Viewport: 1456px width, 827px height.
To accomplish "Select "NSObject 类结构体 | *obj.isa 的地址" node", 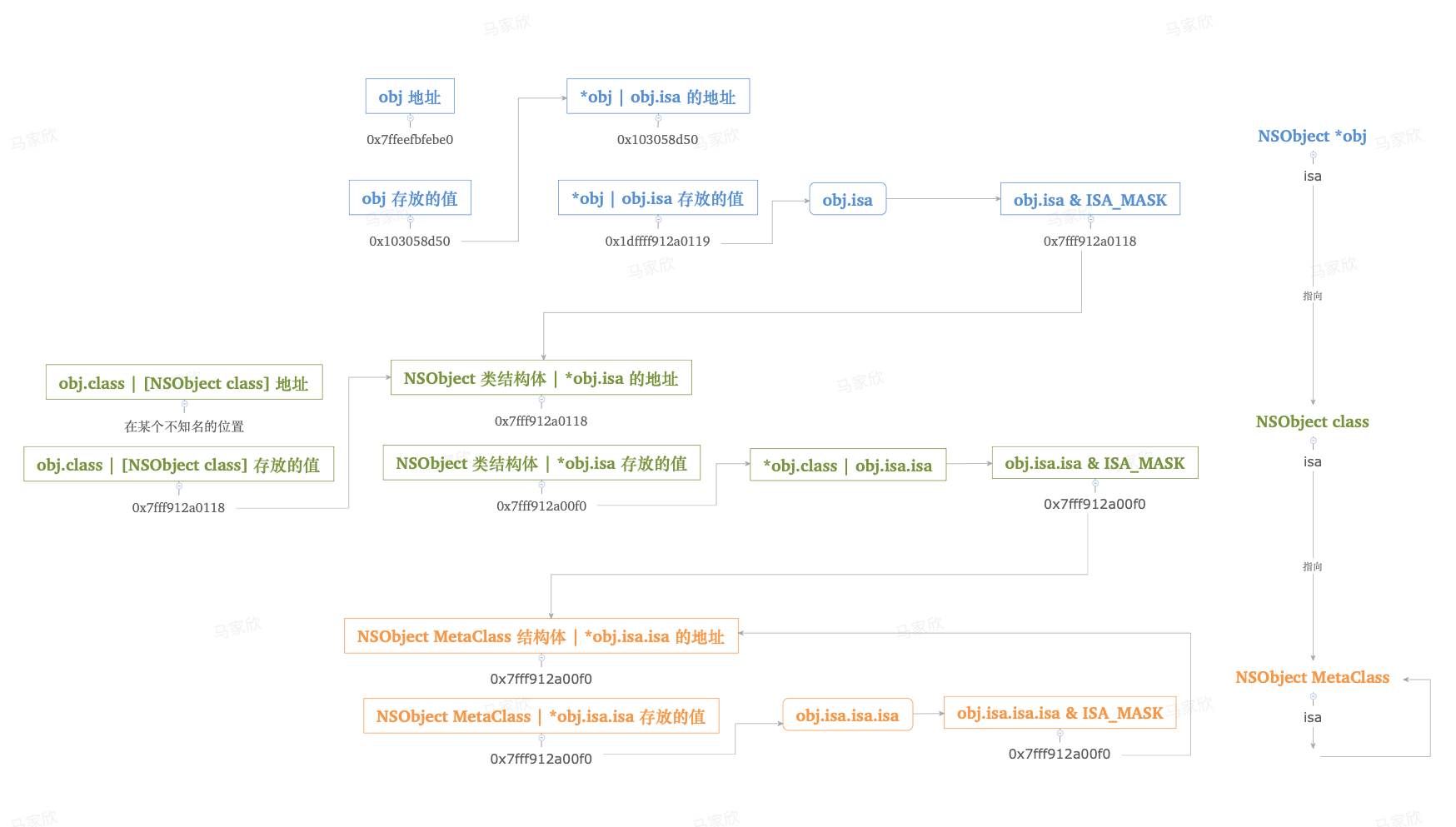I will [x=541, y=378].
